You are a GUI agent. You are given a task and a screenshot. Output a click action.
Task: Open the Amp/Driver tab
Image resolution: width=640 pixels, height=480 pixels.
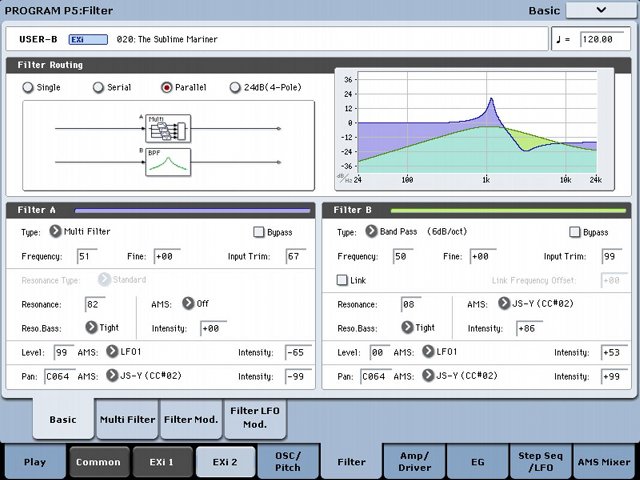click(412, 461)
